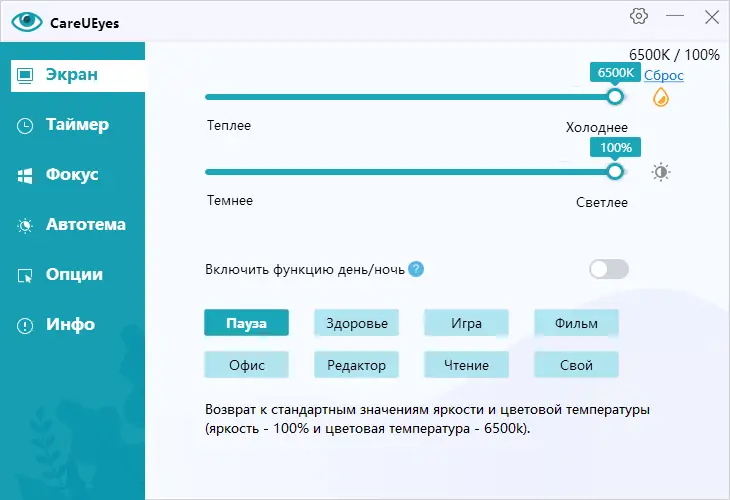730x500 pixels.
Task: Click the 6500K / 100% status text
Action: (x=674, y=54)
